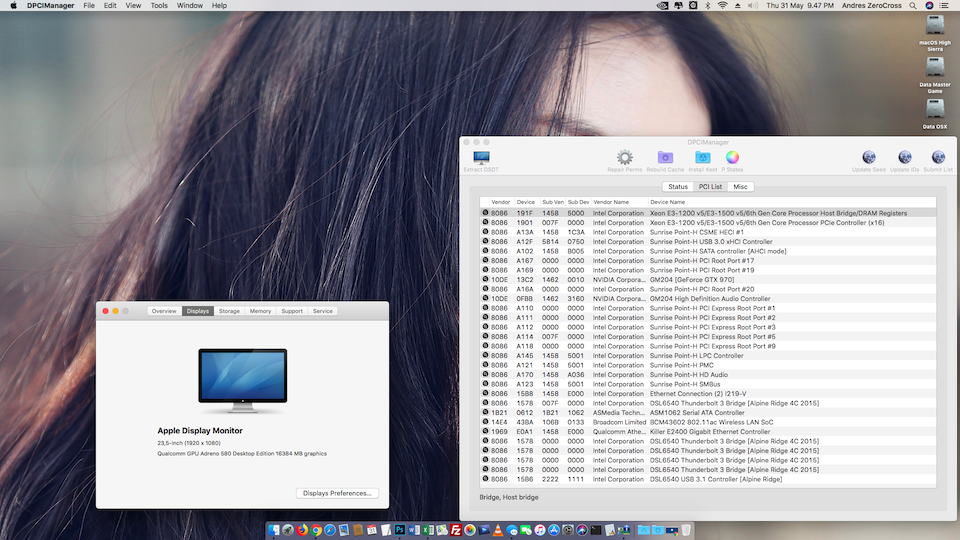Switch to the Misc tab

click(x=740, y=187)
